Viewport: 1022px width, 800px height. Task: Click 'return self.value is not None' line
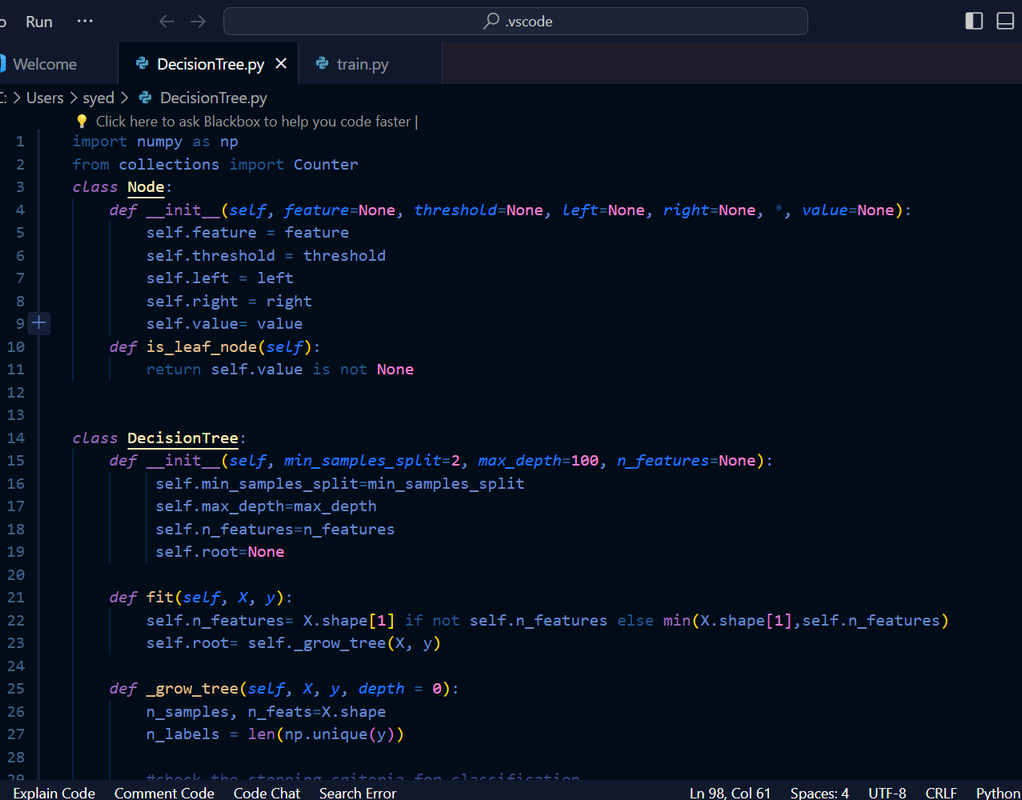(x=280, y=370)
